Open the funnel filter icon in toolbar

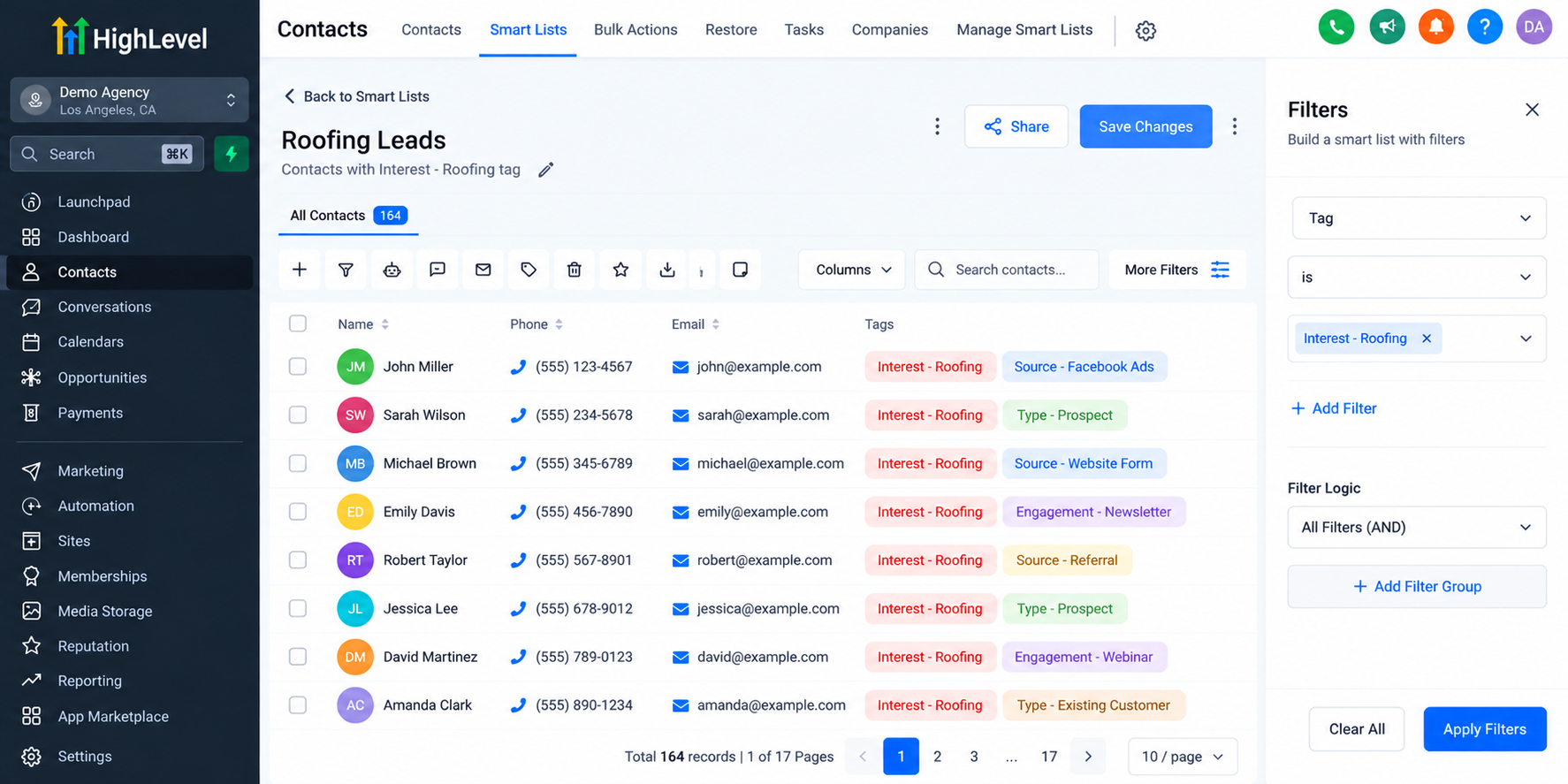tap(346, 270)
